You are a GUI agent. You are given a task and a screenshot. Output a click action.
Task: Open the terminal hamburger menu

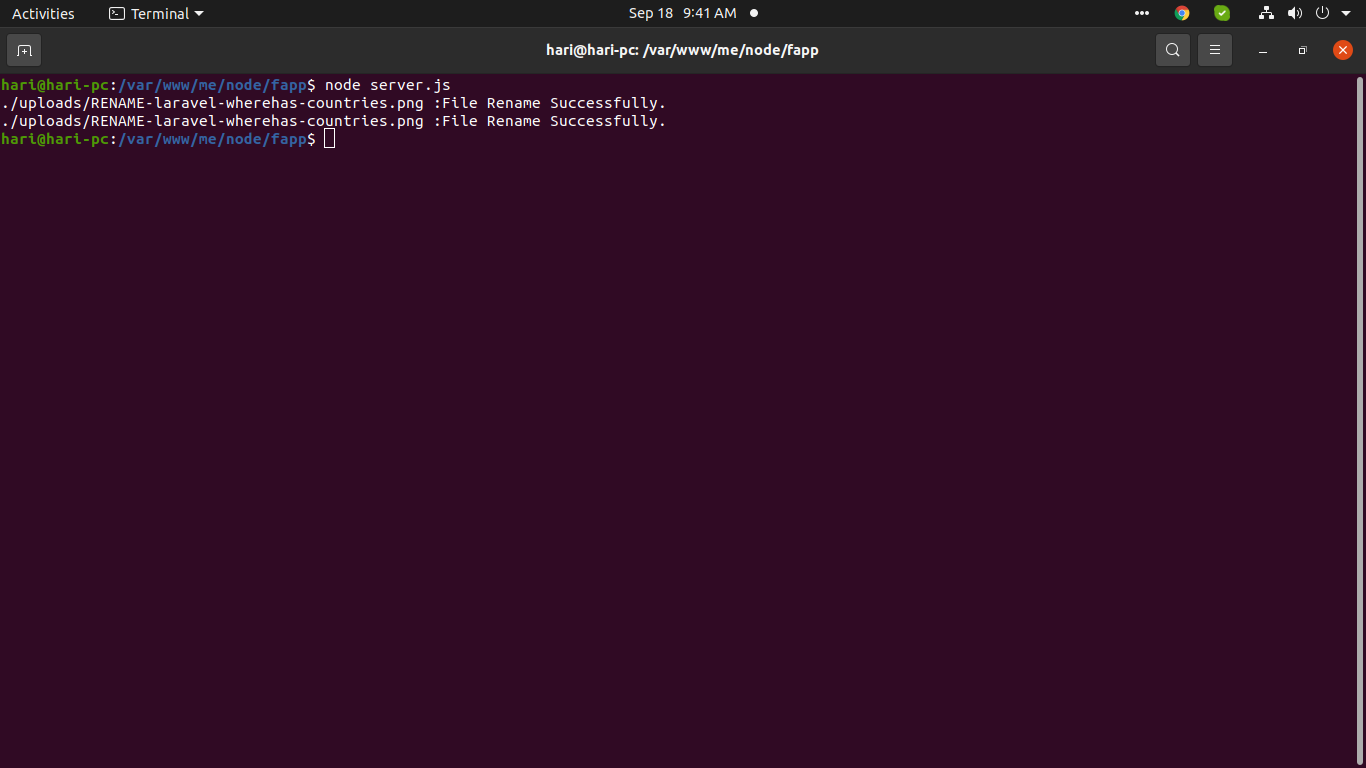click(1214, 50)
